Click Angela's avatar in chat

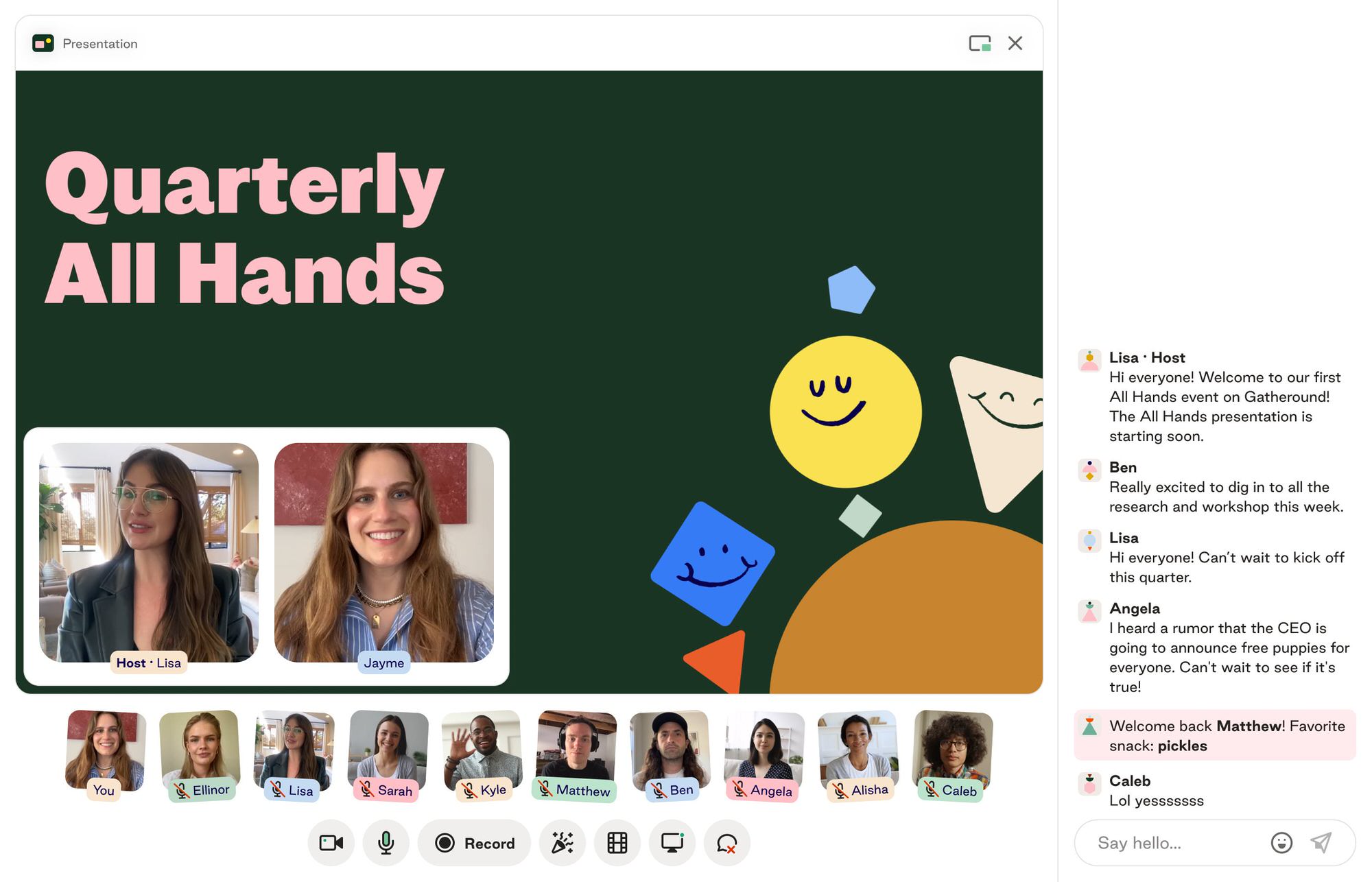click(1089, 610)
